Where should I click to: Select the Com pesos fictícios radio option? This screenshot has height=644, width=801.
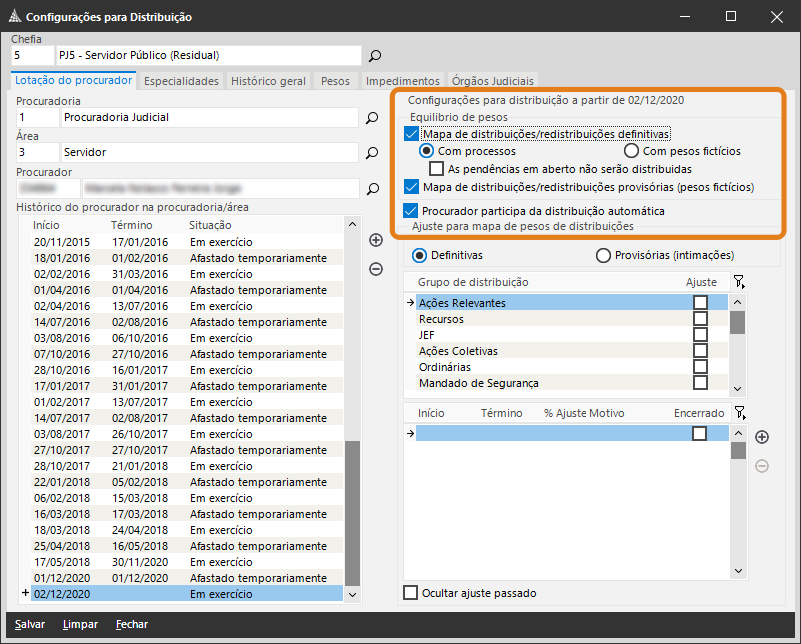pos(631,151)
